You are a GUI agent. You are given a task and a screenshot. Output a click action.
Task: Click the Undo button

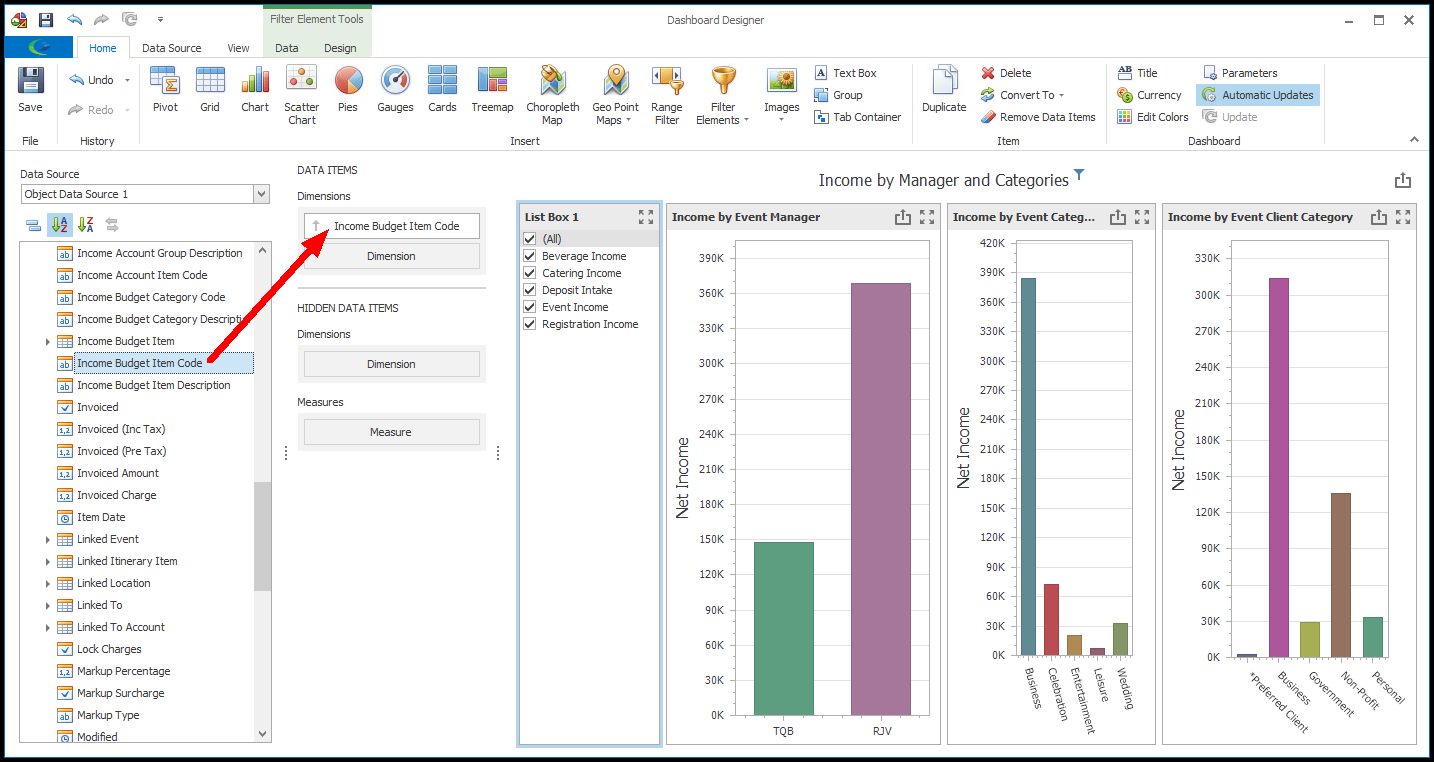click(x=91, y=80)
